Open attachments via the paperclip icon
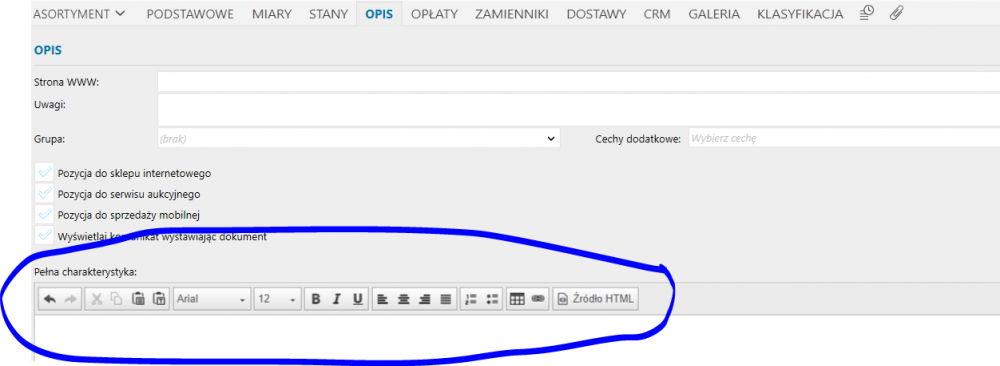This screenshot has height=366, width=1000. (x=896, y=13)
